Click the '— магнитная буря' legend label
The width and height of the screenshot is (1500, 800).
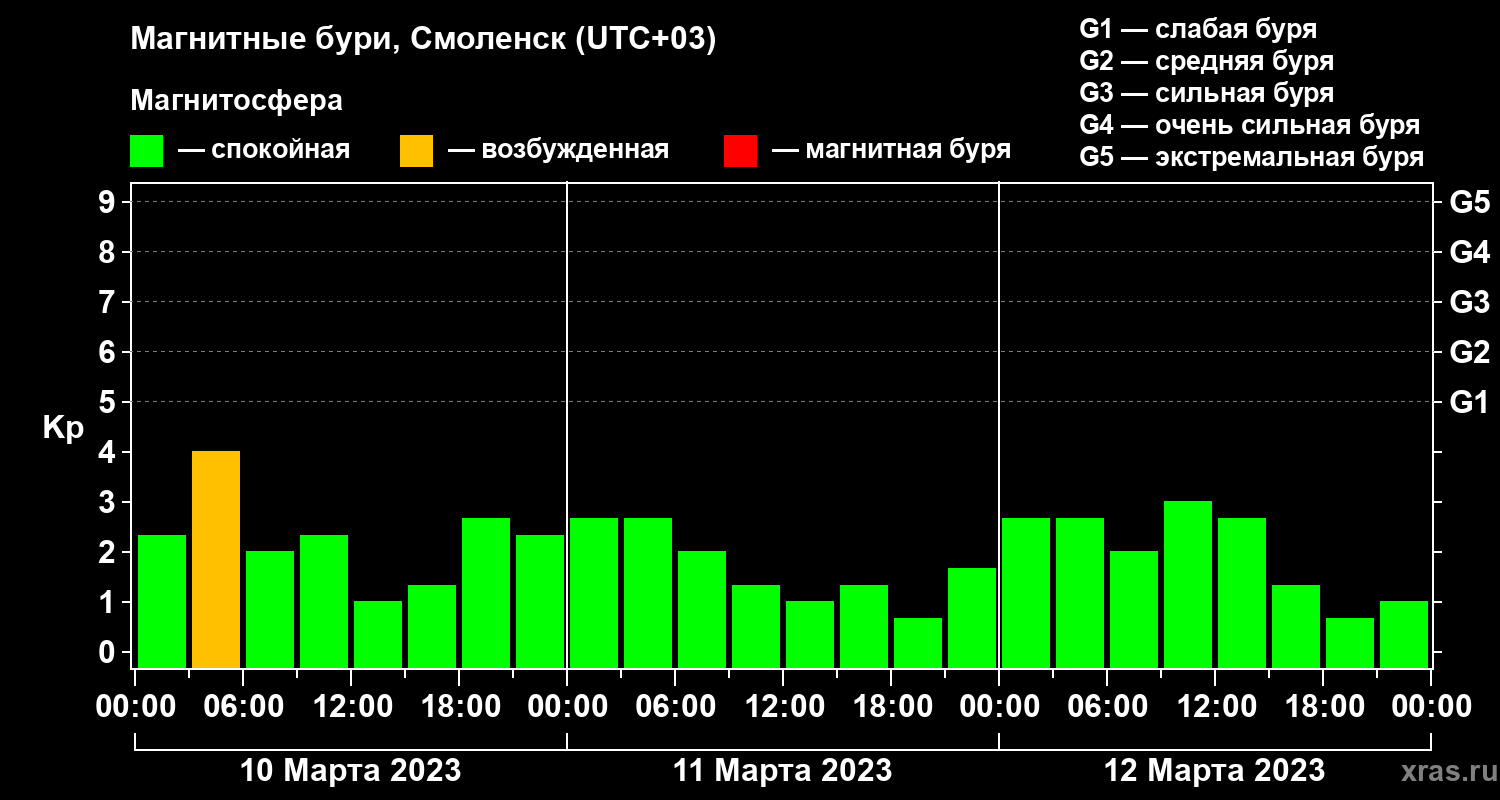(x=891, y=151)
